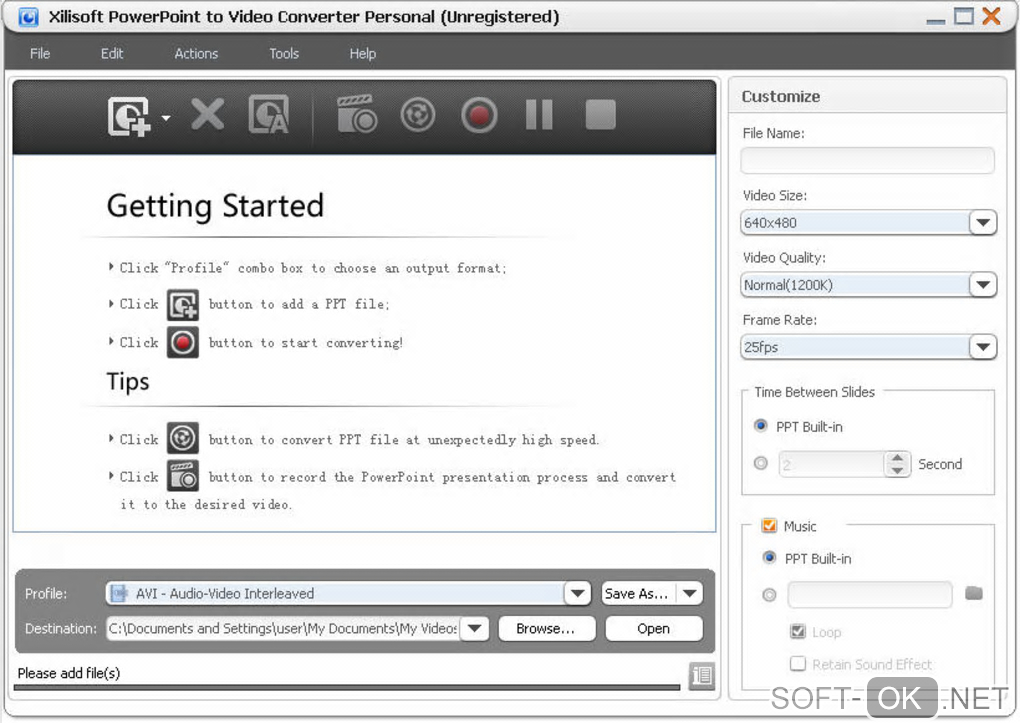Open the Save As dropdown arrow
This screenshot has height=723, width=1020.
click(690, 593)
